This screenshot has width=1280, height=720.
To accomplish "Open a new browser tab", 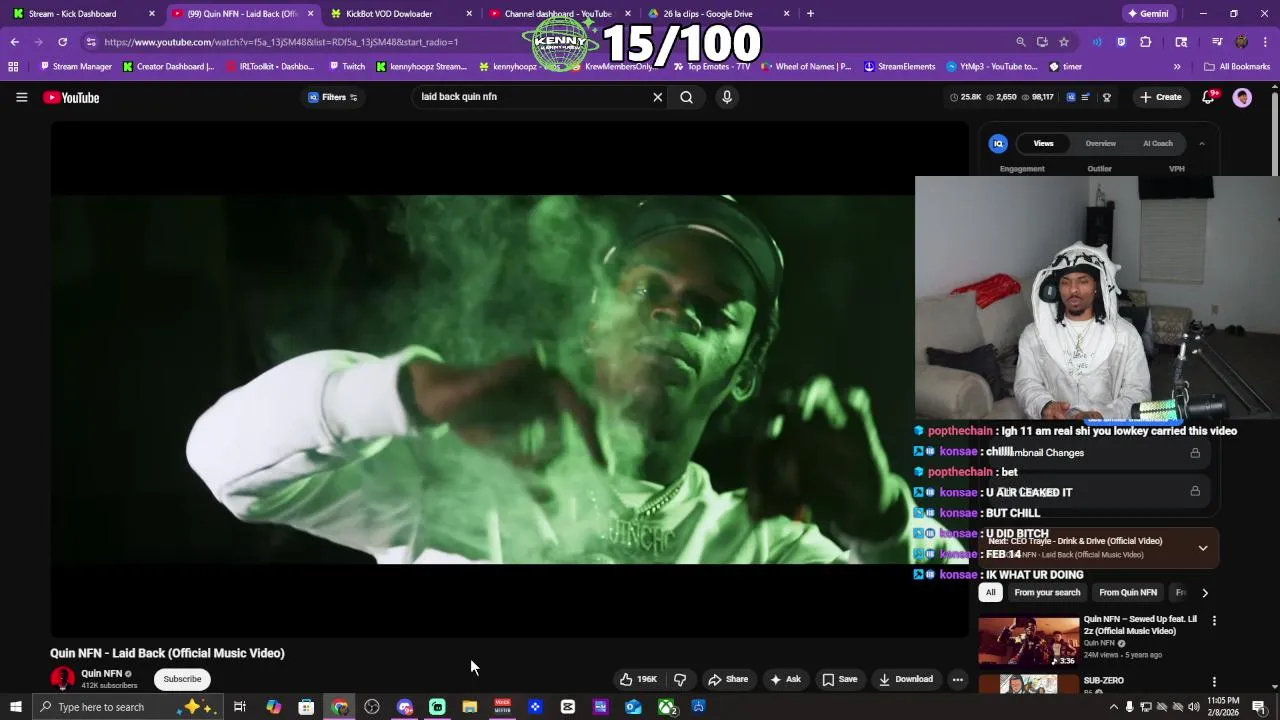I will [810, 14].
